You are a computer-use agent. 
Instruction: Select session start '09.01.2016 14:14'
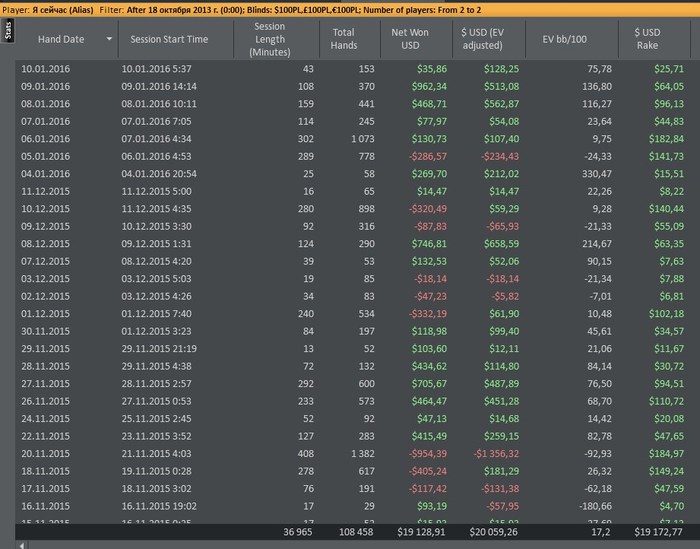coord(159,87)
